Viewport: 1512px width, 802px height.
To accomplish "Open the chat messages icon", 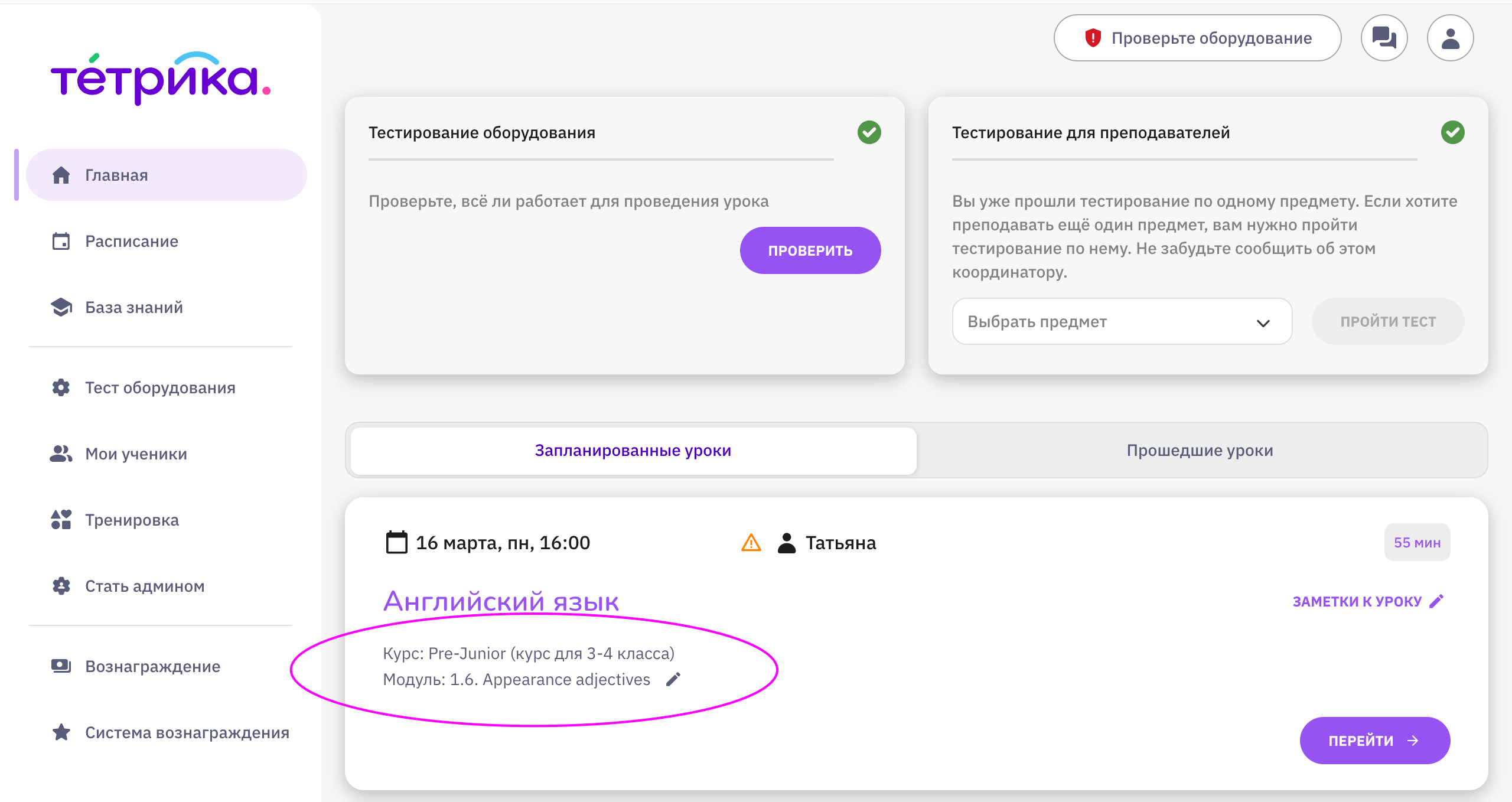I will coord(1384,38).
